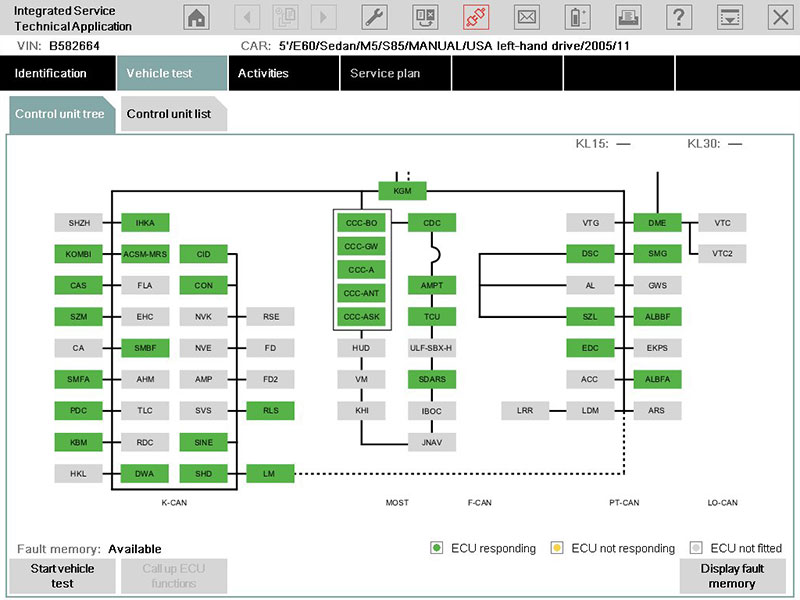The image size is (800, 600).
Task: Select the KGM gateway control unit
Action: pos(402,190)
